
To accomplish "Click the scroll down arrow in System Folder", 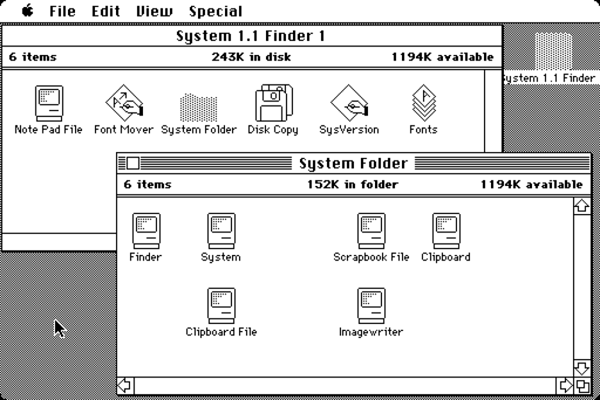I will click(582, 368).
